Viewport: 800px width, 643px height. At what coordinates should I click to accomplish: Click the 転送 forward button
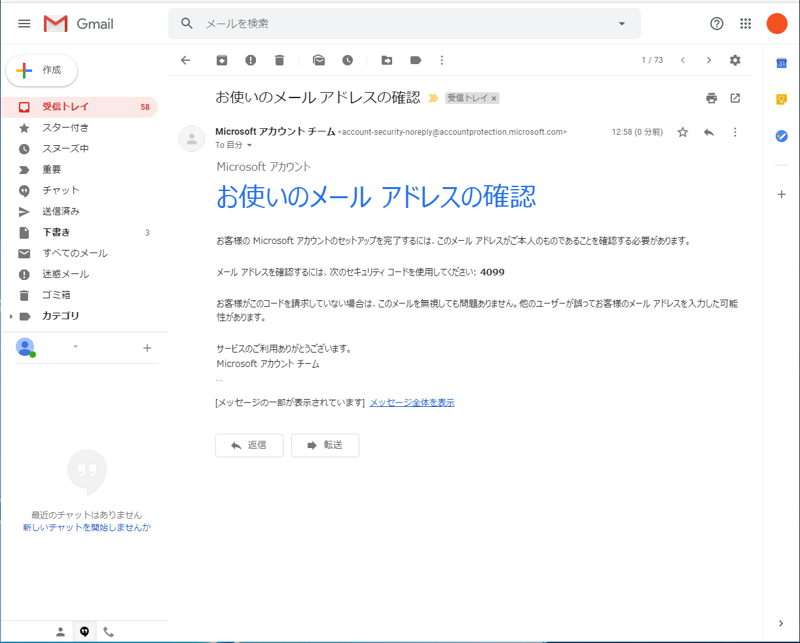[325, 445]
